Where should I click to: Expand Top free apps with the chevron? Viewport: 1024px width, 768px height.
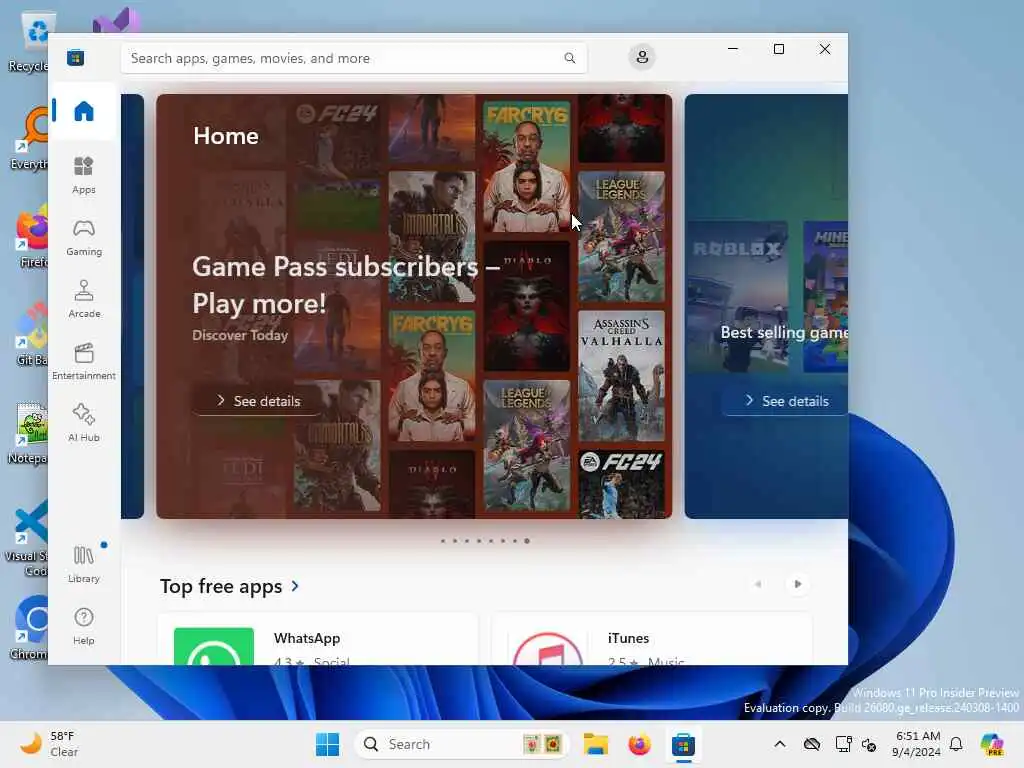295,586
